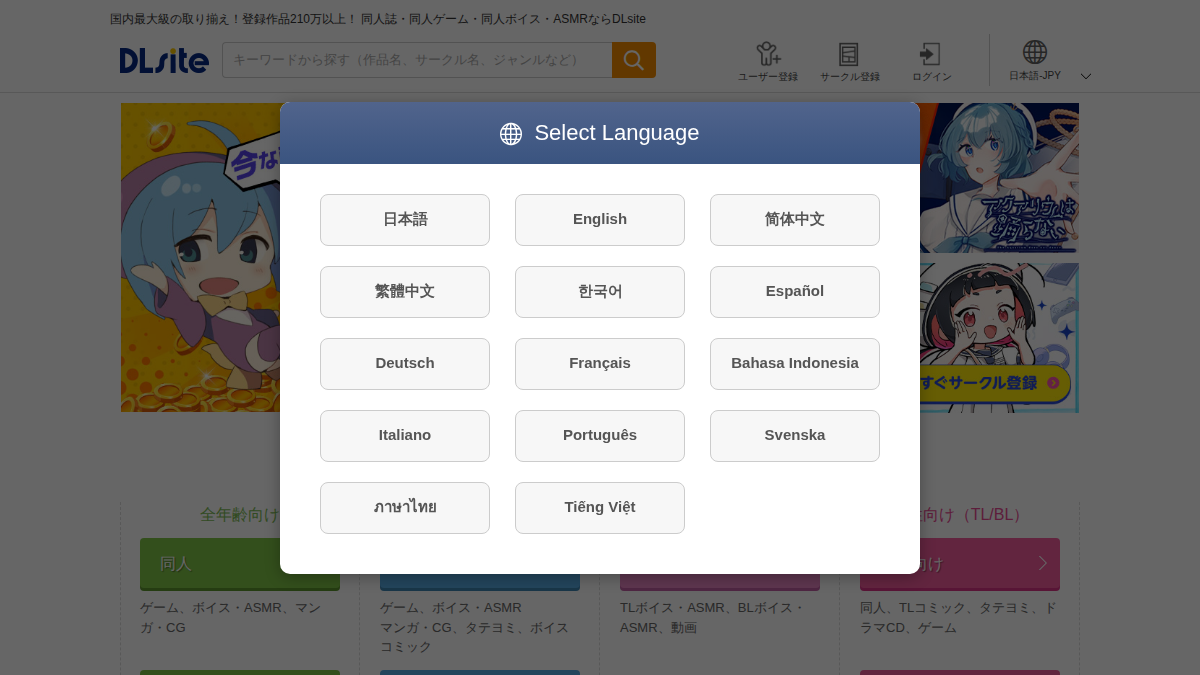Expand the 日本語-JPY dropdown chevron

point(1086,76)
